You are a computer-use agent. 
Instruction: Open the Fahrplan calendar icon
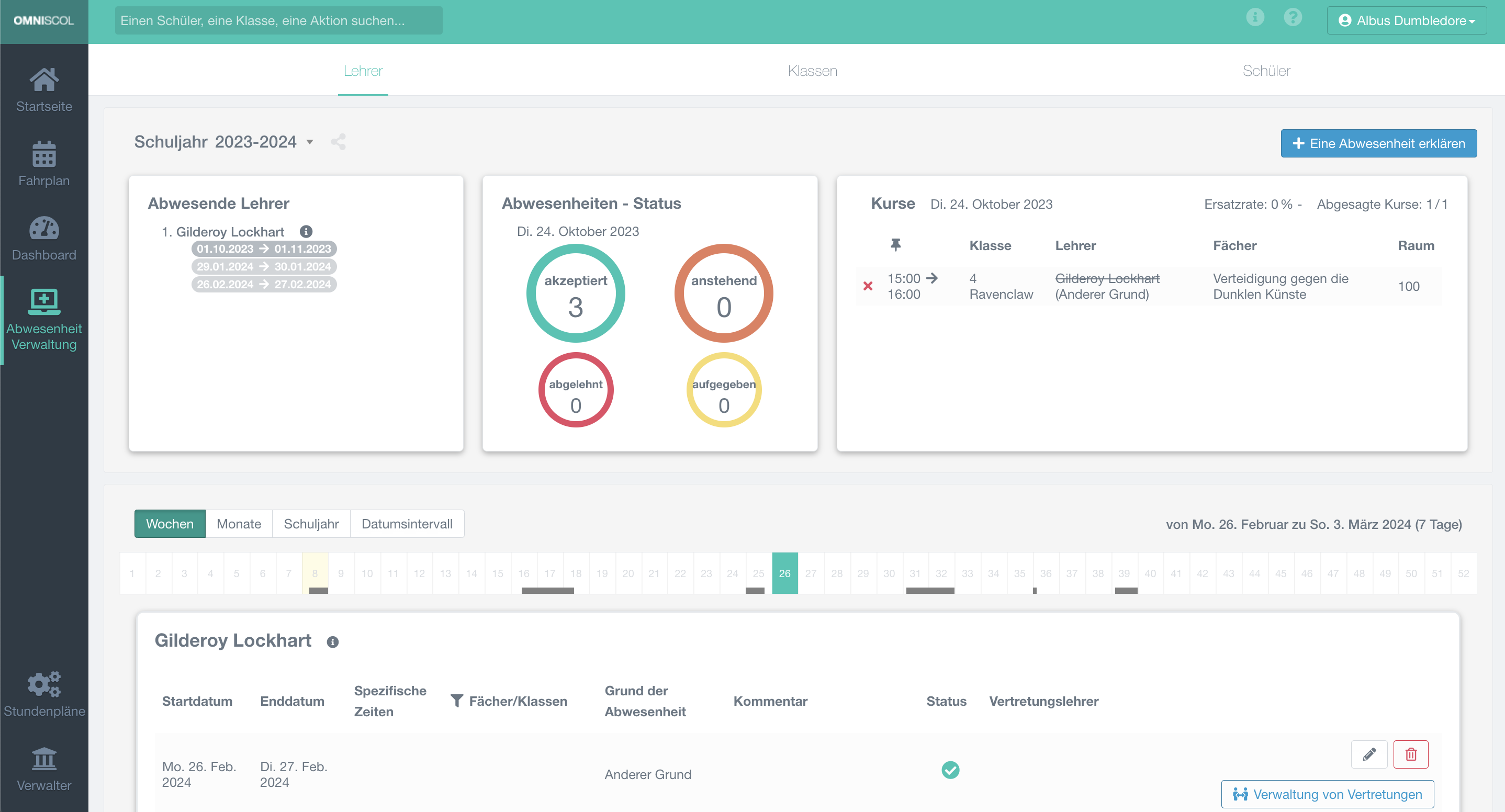[x=44, y=154]
